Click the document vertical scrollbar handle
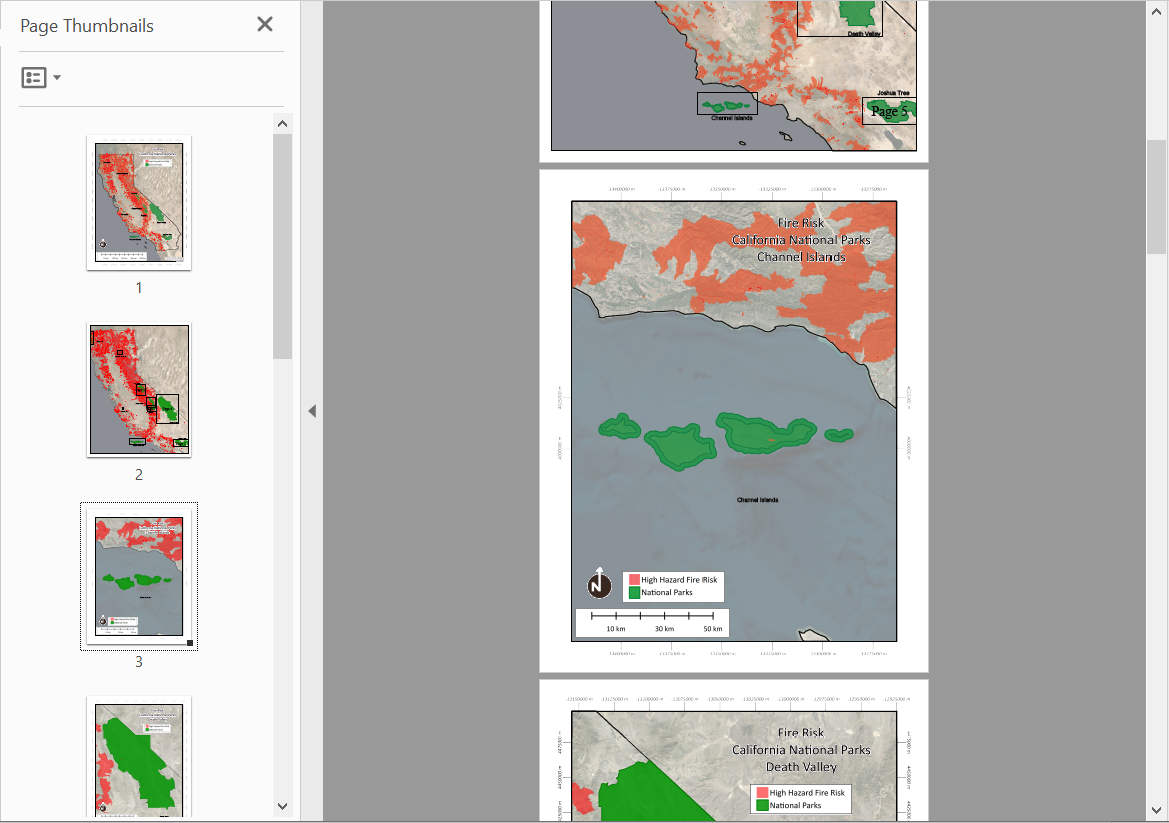This screenshot has width=1169, height=823. pos(1156,197)
